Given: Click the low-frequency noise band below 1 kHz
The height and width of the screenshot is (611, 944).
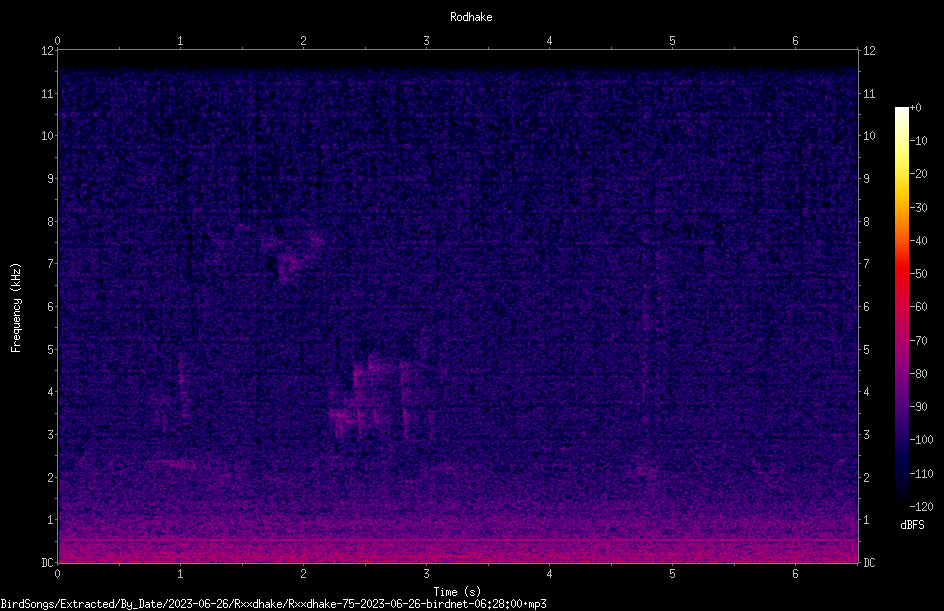Looking at the screenshot, I should pos(458,542).
